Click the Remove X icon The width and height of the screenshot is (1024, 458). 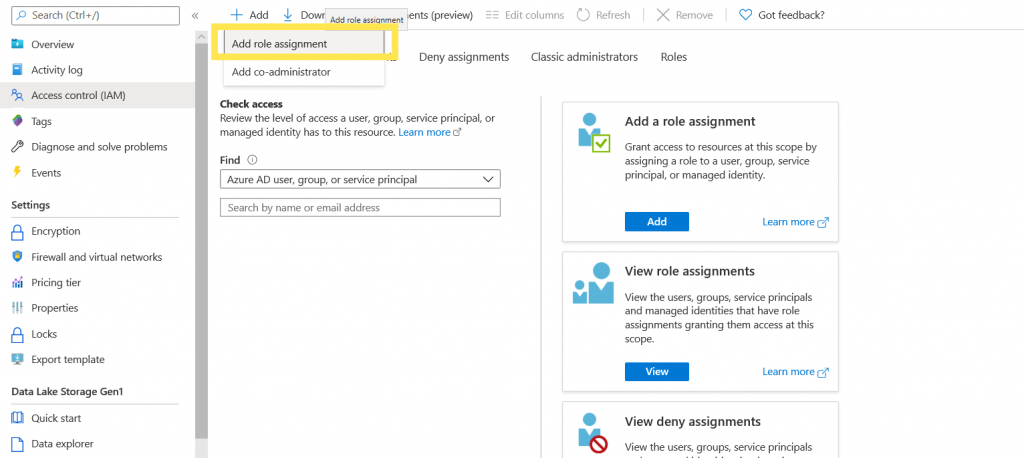click(663, 14)
